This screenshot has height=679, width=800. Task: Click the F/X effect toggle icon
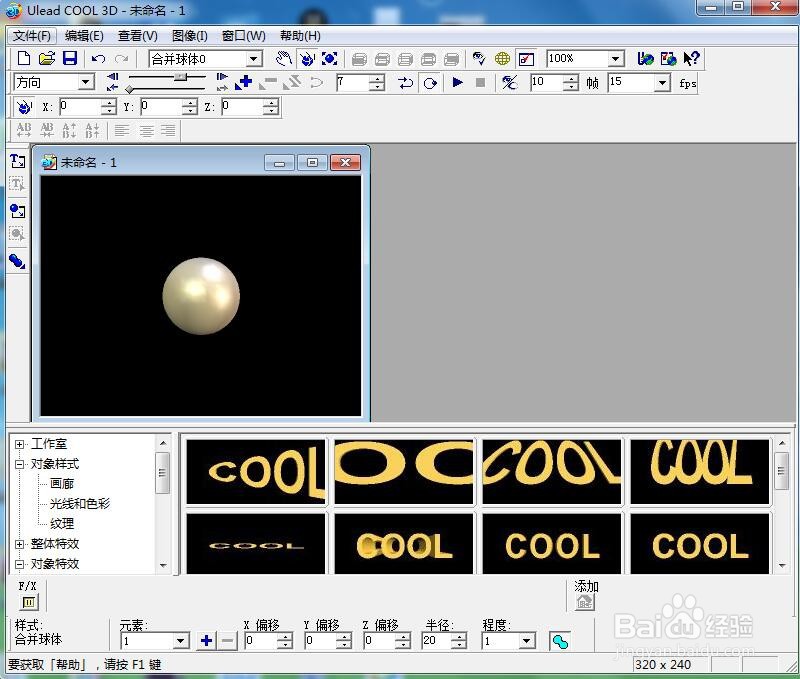29,602
